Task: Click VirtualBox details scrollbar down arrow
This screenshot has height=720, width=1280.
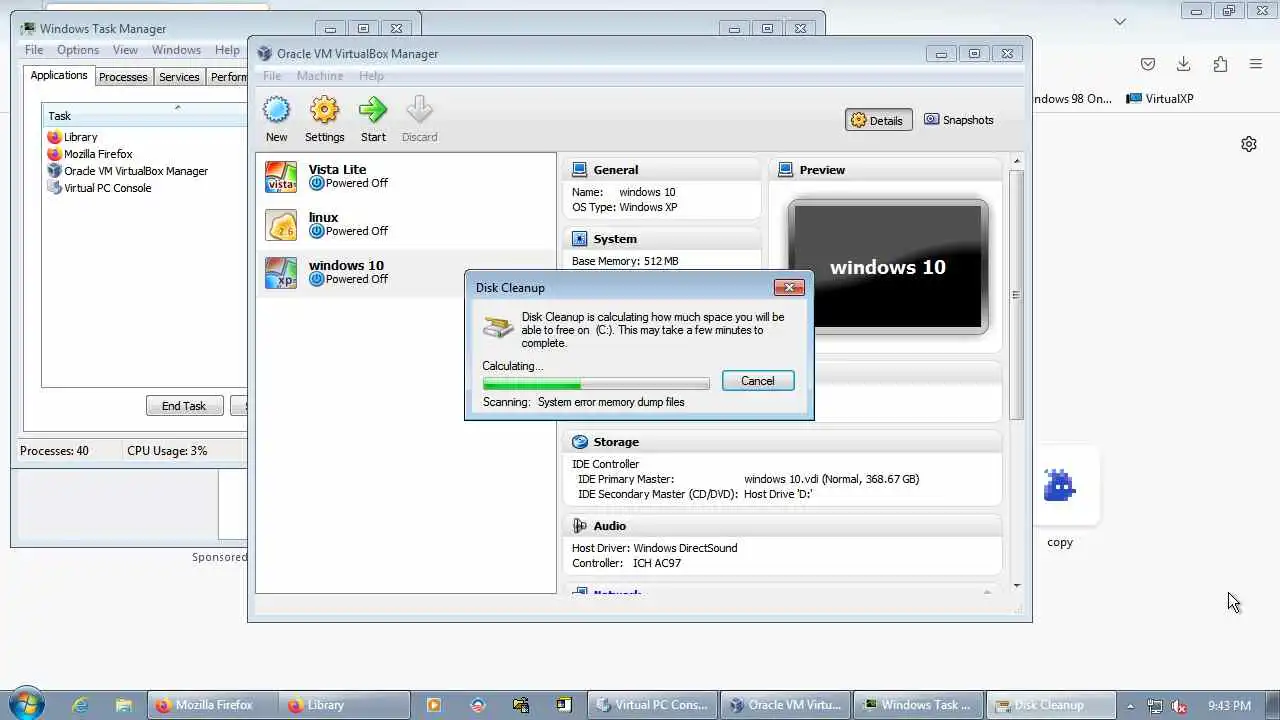Action: tap(1017, 586)
